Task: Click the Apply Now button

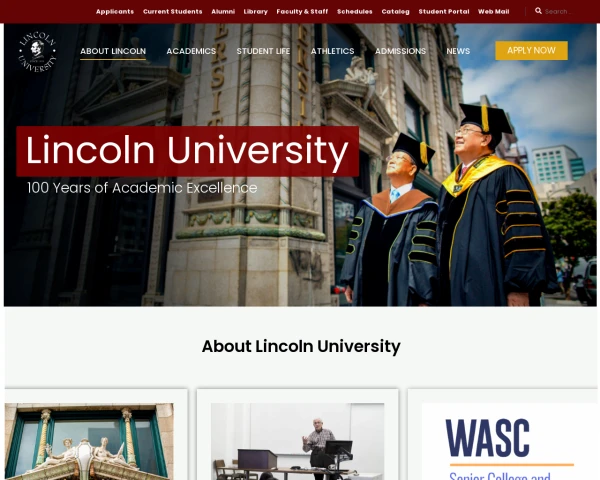Action: (532, 51)
